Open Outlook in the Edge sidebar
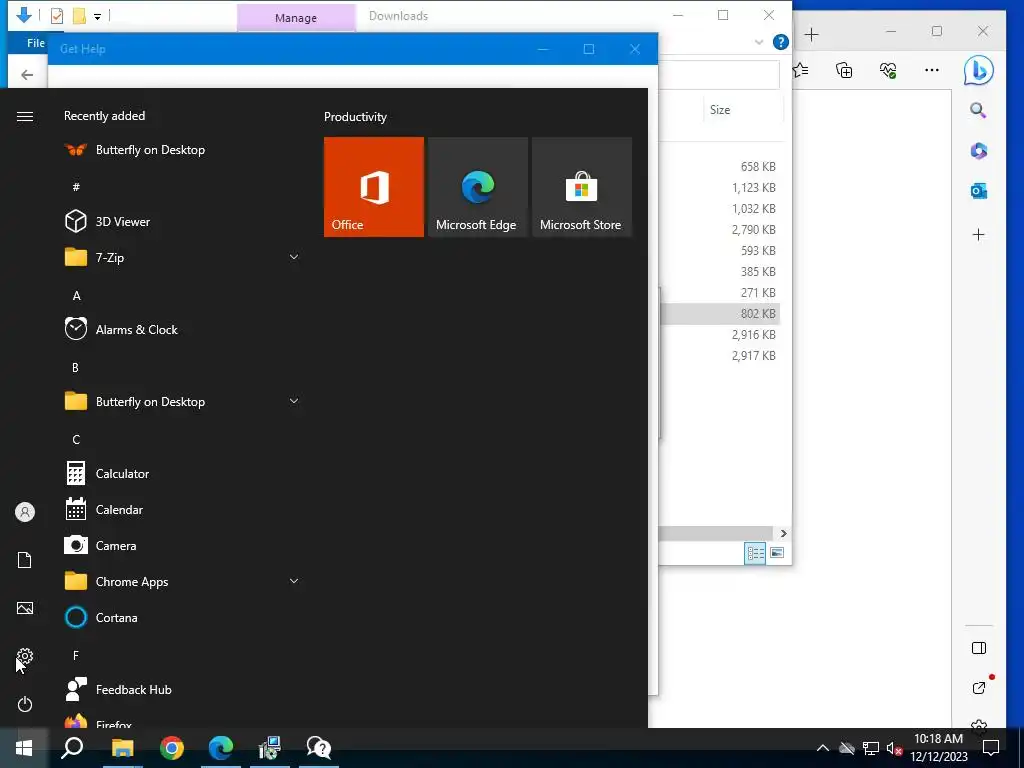The image size is (1024, 768). [978, 191]
